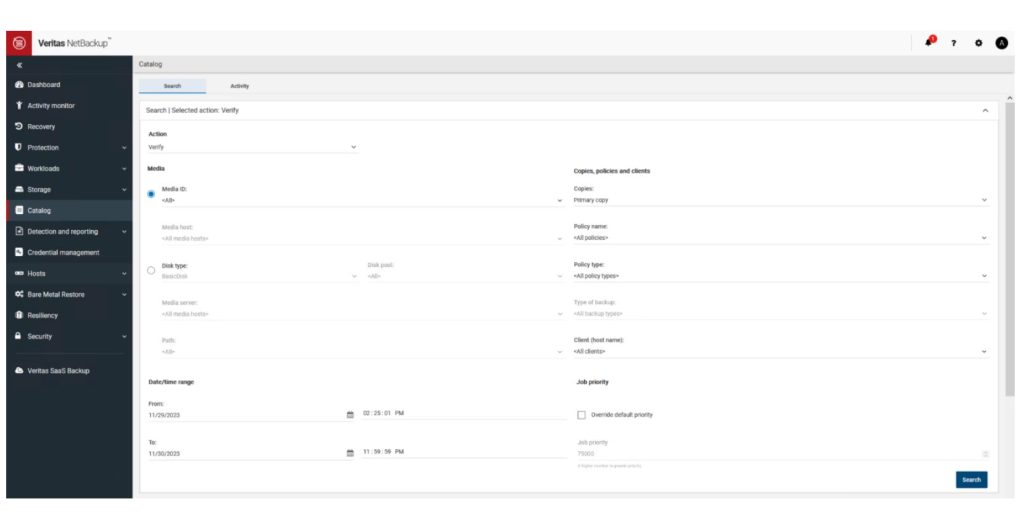Viewport: 1024px width, 512px height.
Task: Expand the Security submenu chevron
Action: coord(124,336)
